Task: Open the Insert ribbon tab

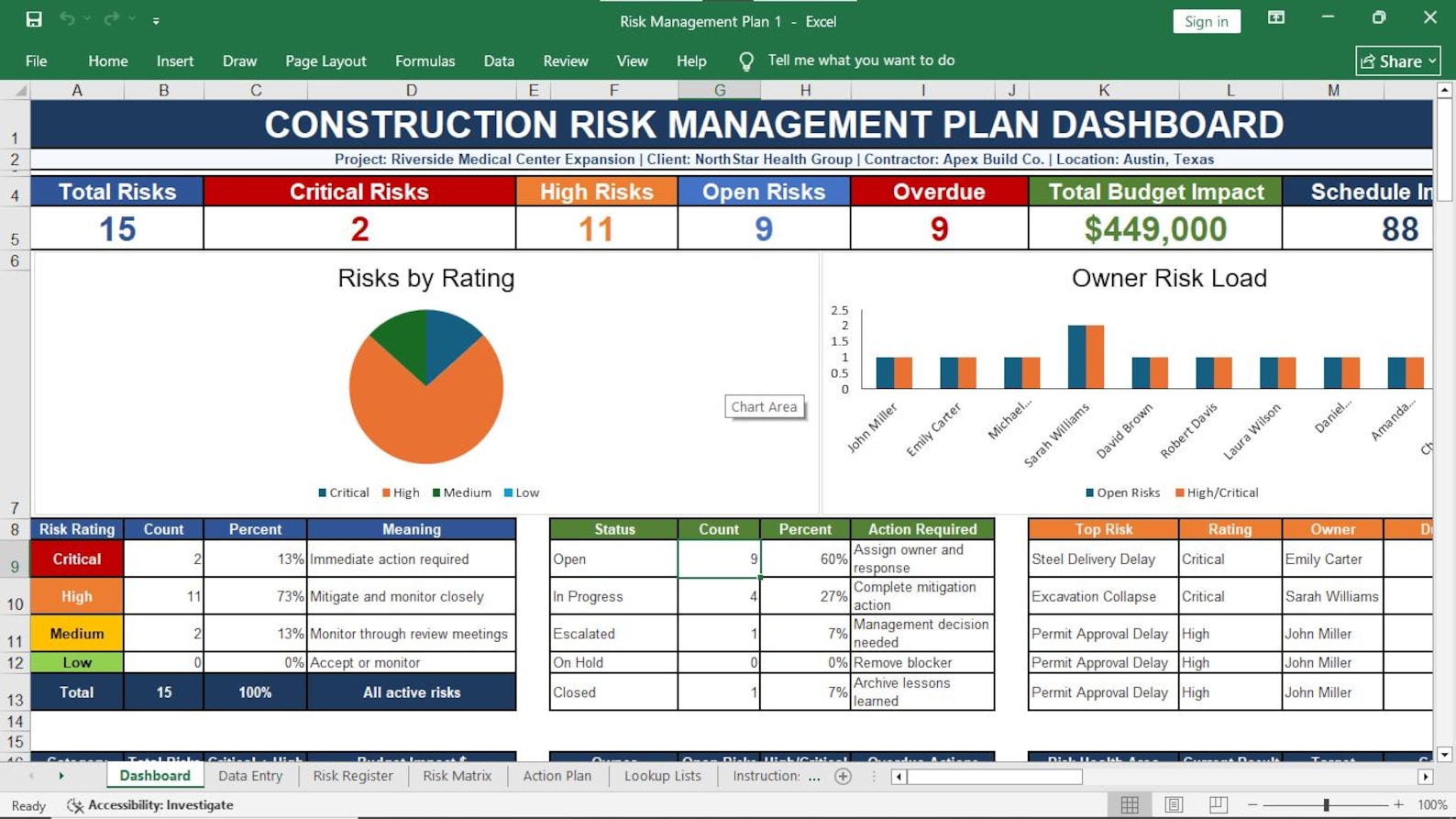Action: pyautogui.click(x=175, y=61)
